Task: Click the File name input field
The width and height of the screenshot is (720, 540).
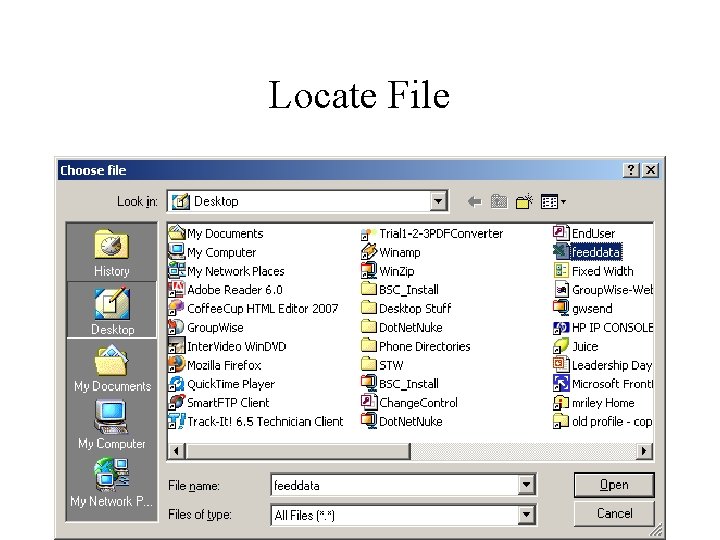Action: coord(395,485)
